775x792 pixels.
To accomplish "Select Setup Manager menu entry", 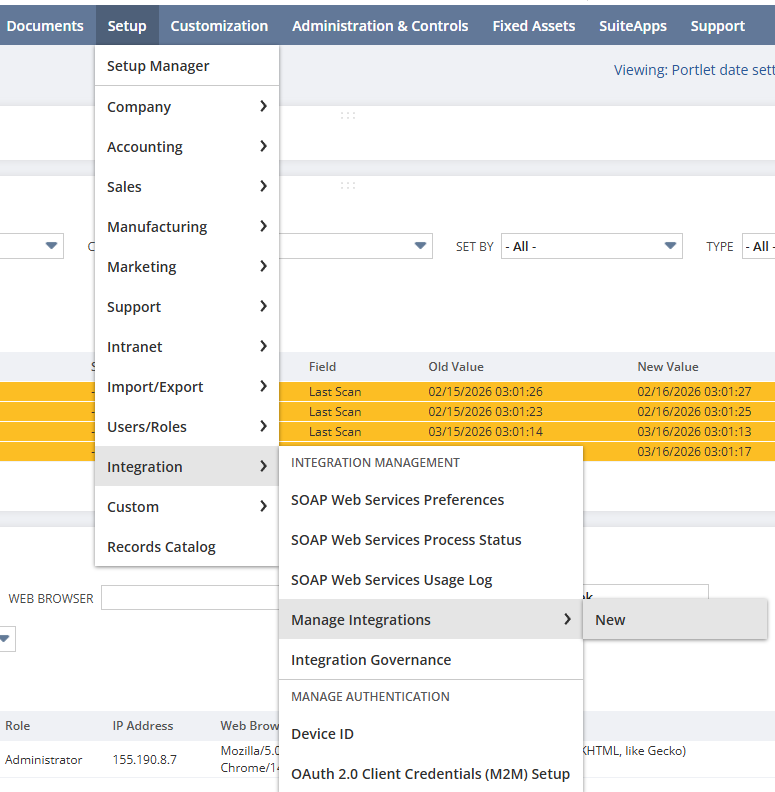I will click(x=187, y=66).
